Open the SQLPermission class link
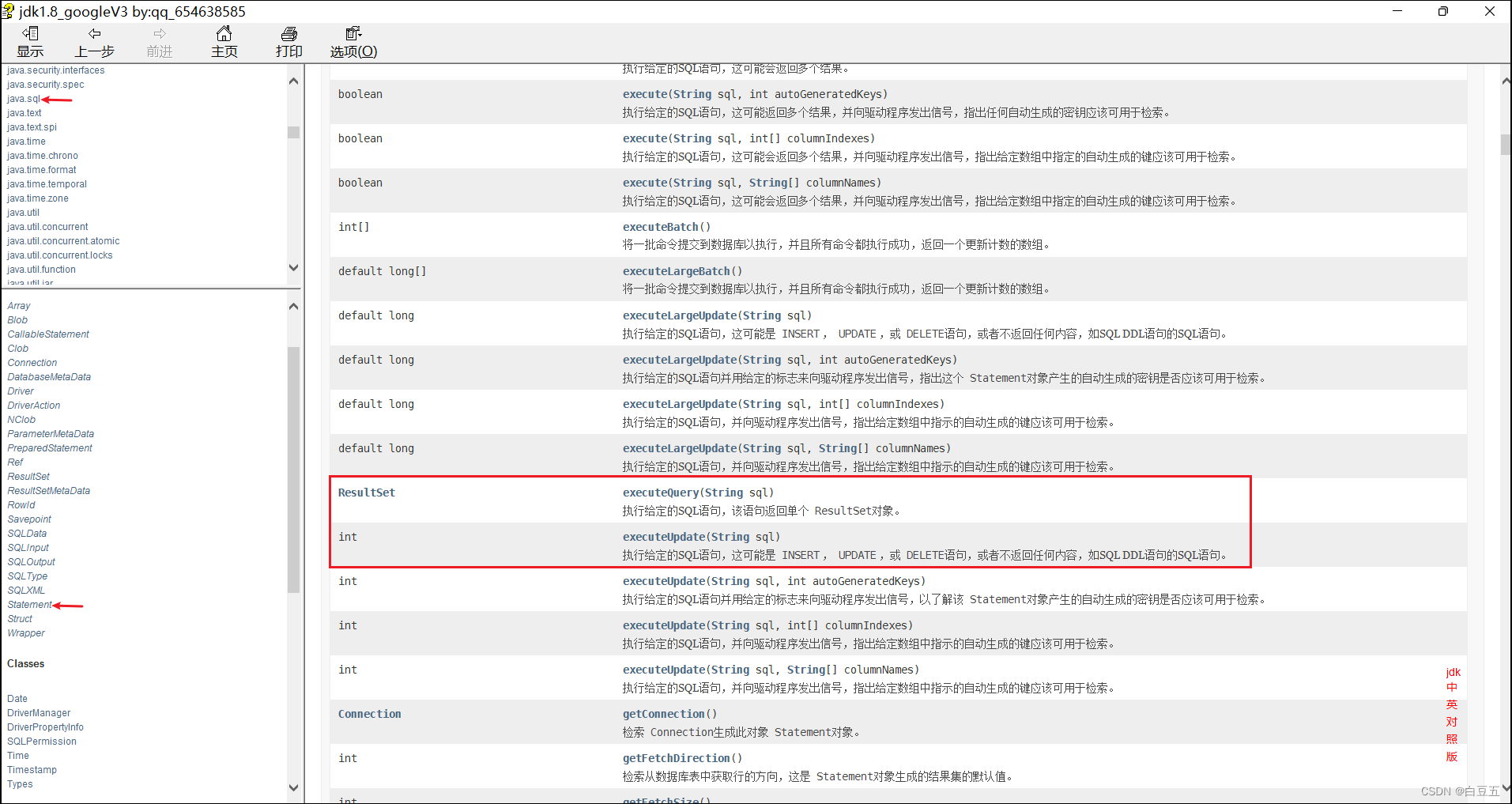Image resolution: width=1512 pixels, height=804 pixels. click(42, 742)
